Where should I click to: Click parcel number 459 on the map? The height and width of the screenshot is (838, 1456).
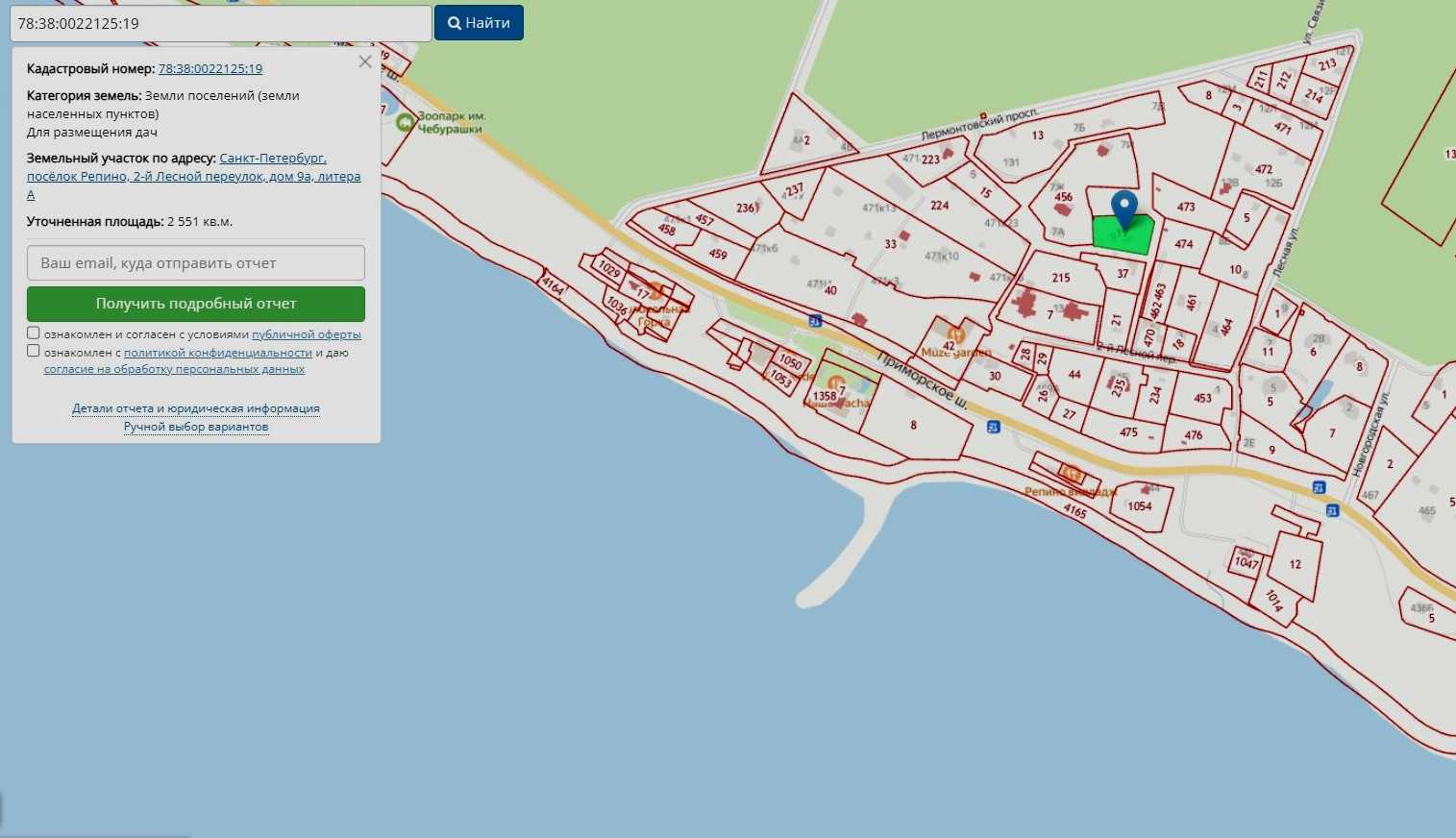pyautogui.click(x=718, y=255)
